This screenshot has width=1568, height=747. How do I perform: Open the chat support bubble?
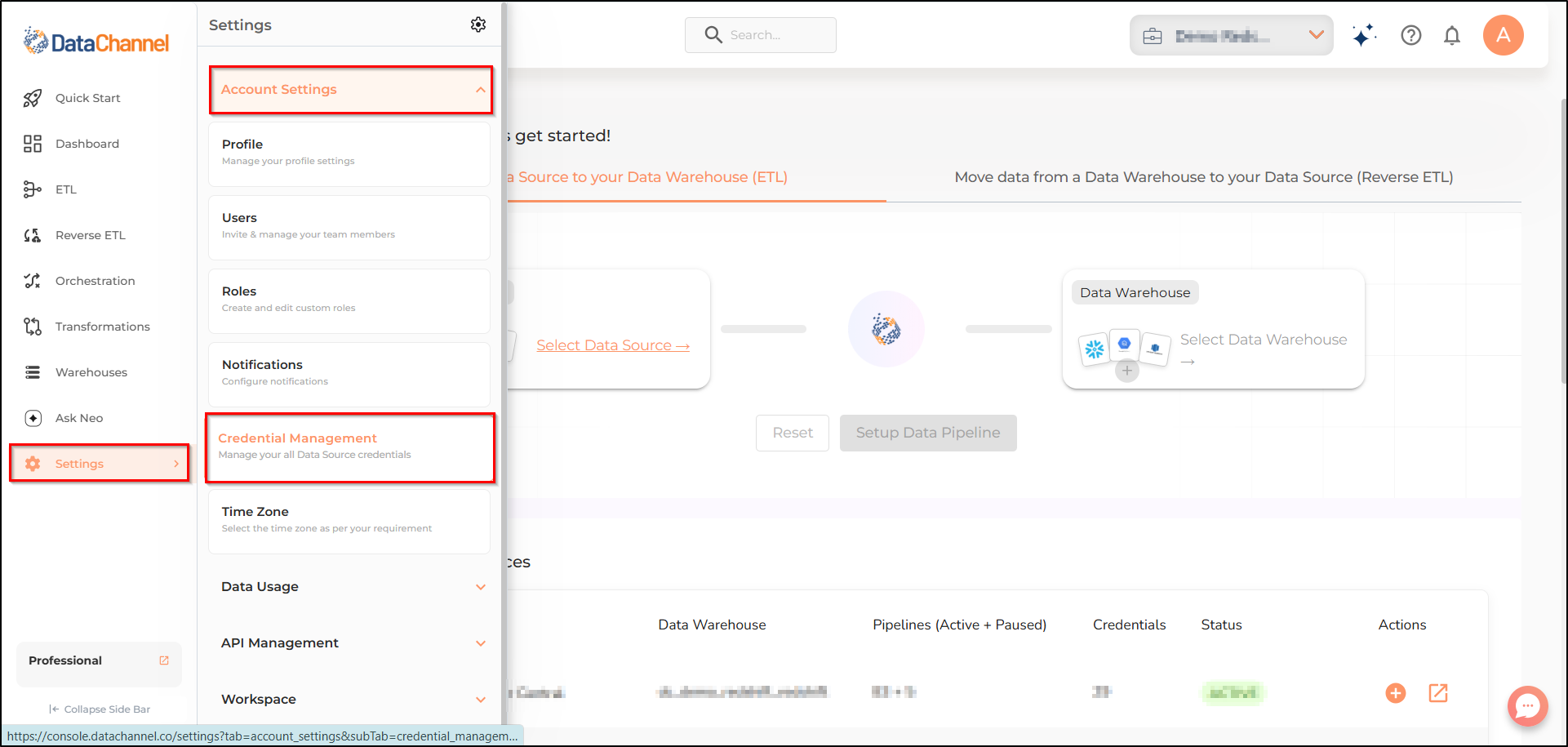click(1528, 705)
